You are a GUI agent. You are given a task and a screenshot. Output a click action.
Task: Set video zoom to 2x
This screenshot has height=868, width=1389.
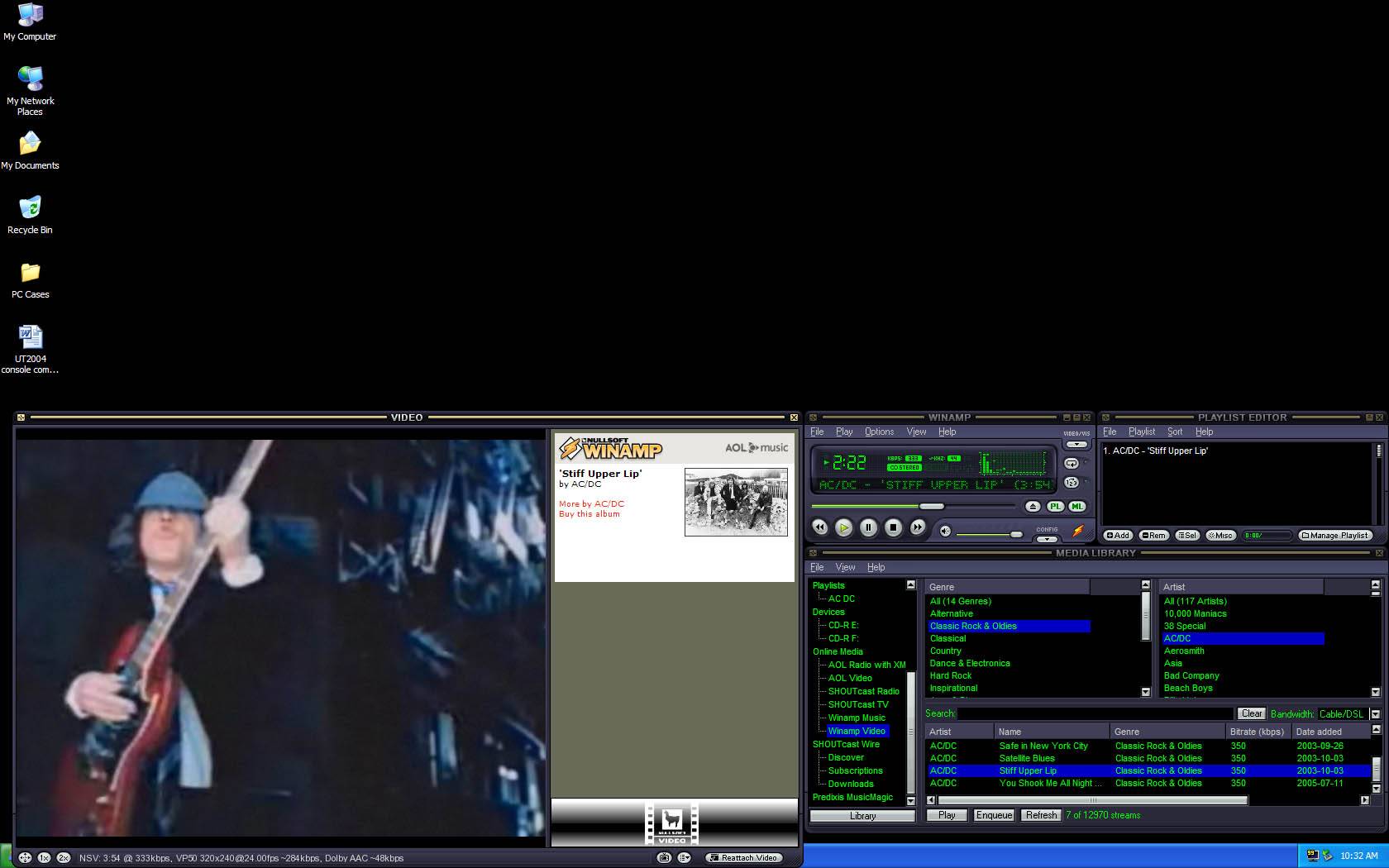[x=64, y=858]
